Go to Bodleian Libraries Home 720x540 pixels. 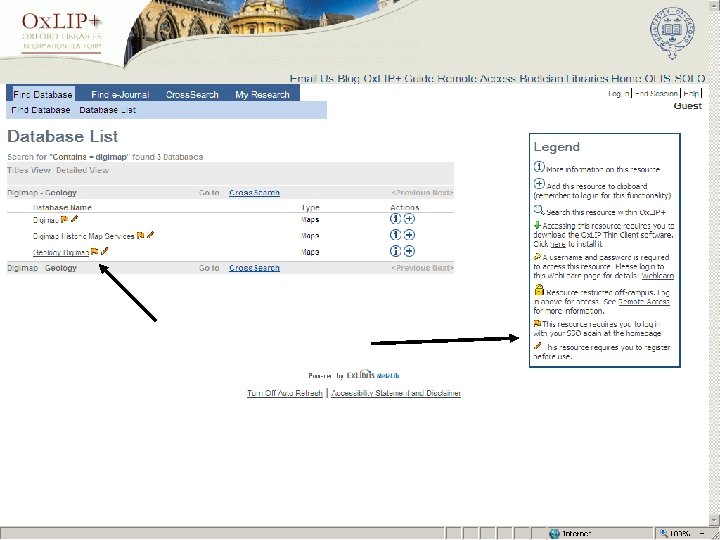point(580,79)
